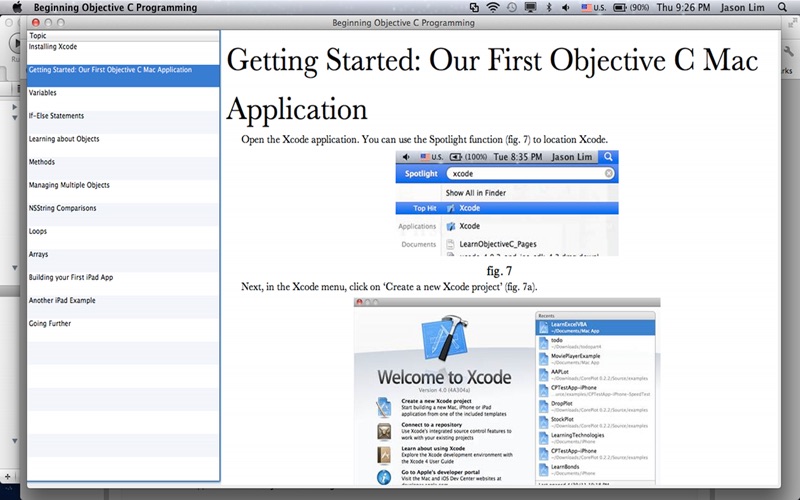The image size is (800, 500).
Task: Select the Variables topic
Action: [42, 93]
